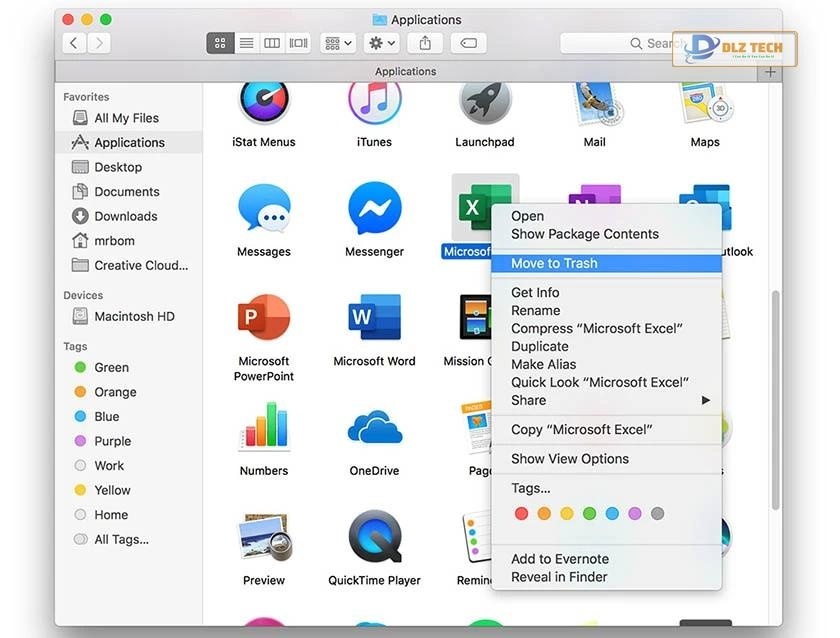The width and height of the screenshot is (840, 638).
Task: Open the OneDrive application
Action: (x=374, y=430)
